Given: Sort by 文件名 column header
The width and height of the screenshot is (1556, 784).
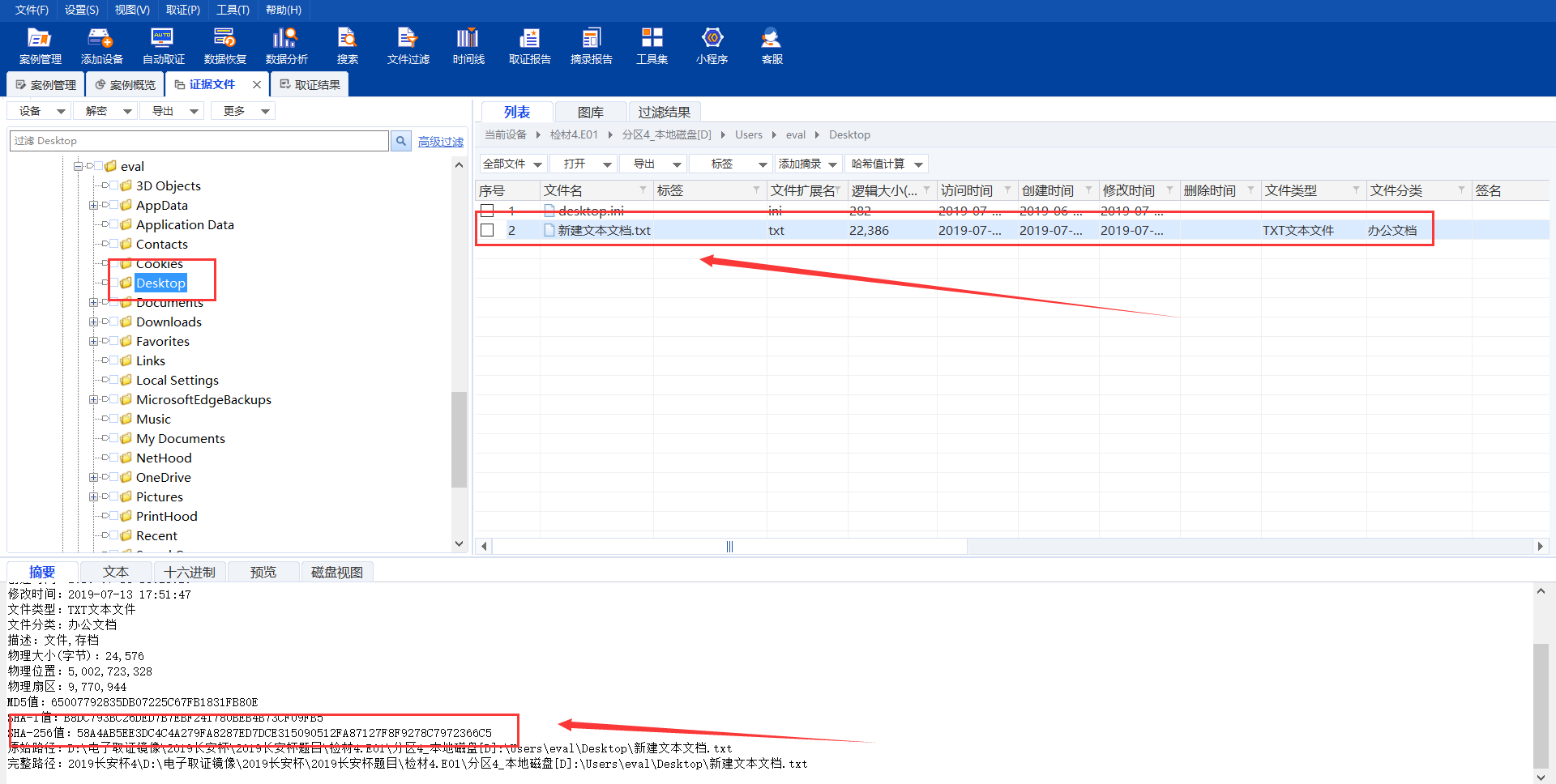Looking at the screenshot, I should (x=596, y=190).
